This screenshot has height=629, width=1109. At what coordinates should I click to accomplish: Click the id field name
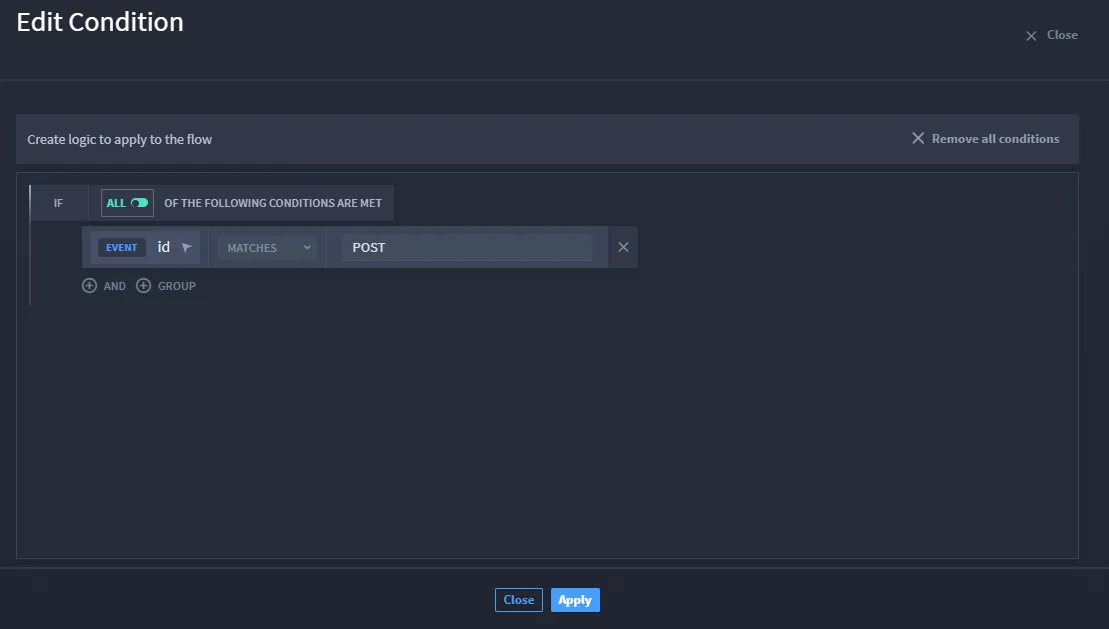163,246
